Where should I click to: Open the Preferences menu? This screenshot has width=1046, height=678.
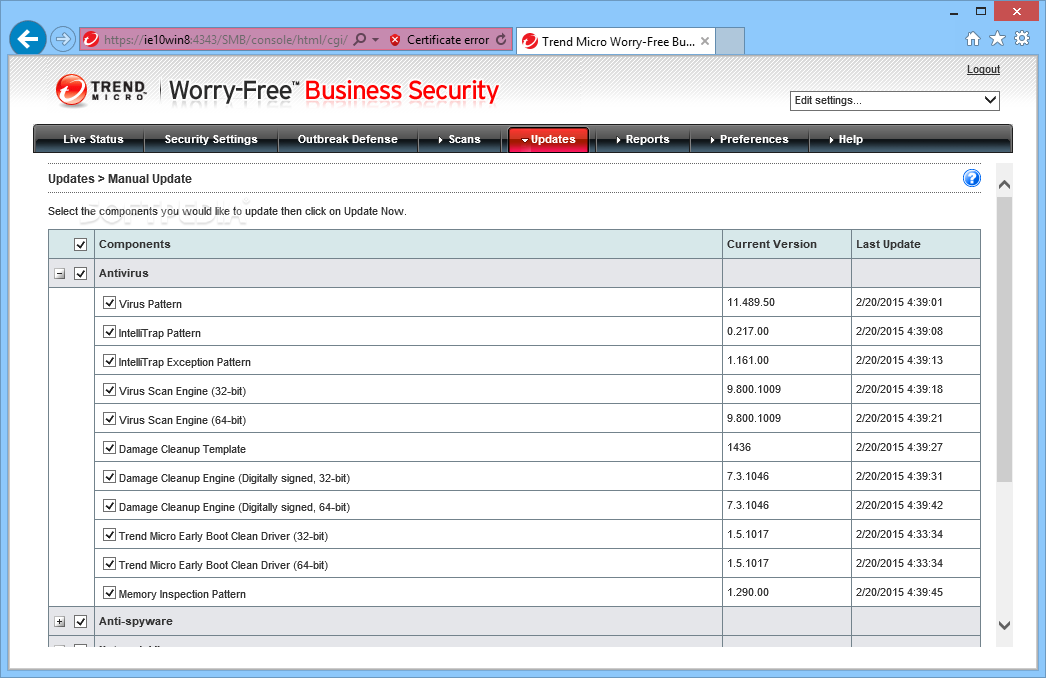(749, 139)
